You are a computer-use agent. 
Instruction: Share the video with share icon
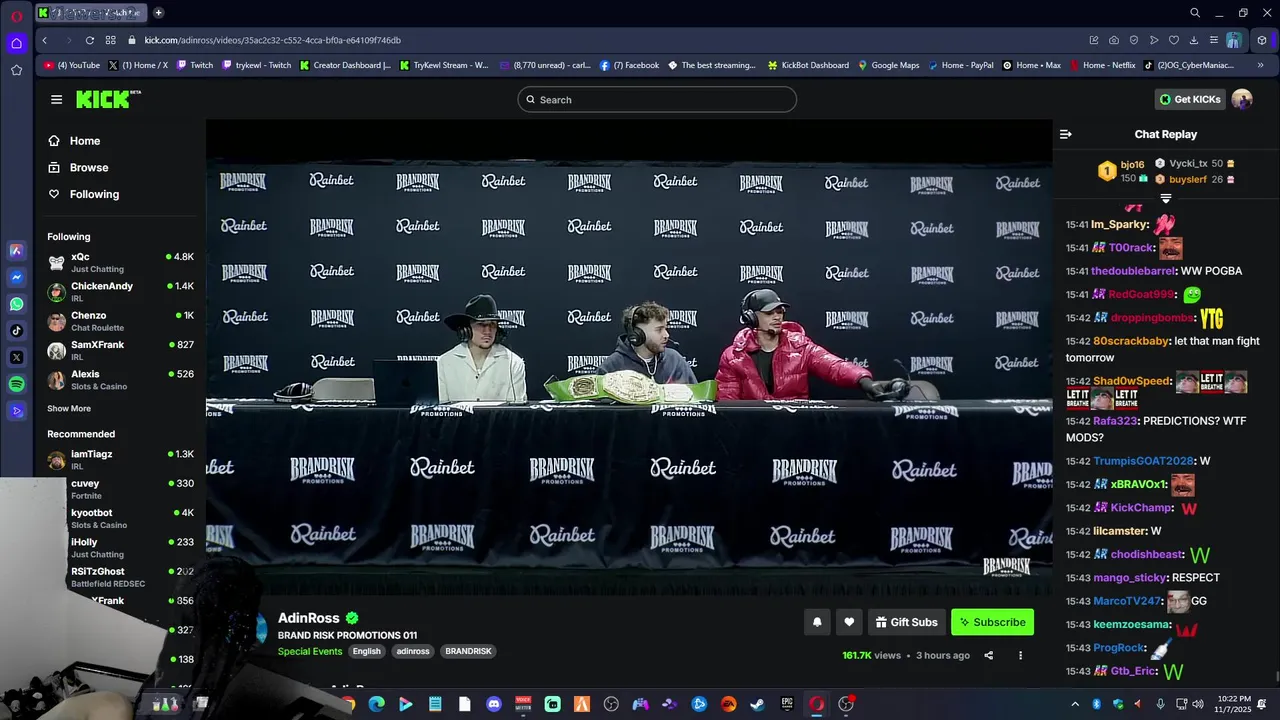pos(988,655)
